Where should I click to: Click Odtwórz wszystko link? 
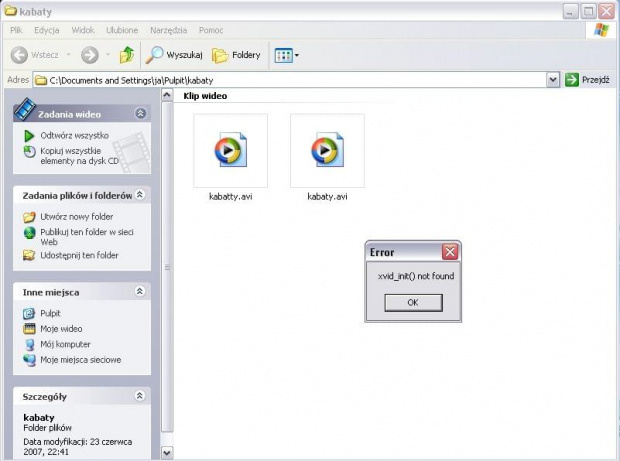[x=74, y=135]
